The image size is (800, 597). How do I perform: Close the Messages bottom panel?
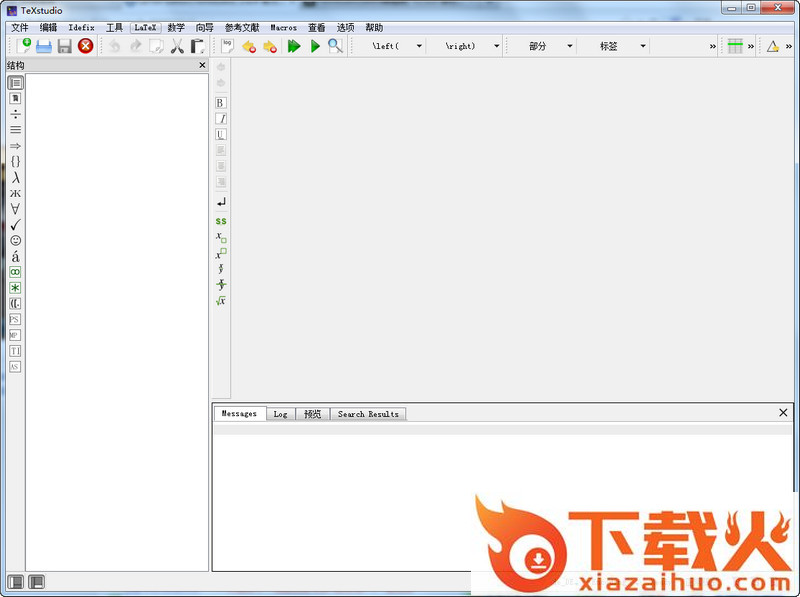783,413
